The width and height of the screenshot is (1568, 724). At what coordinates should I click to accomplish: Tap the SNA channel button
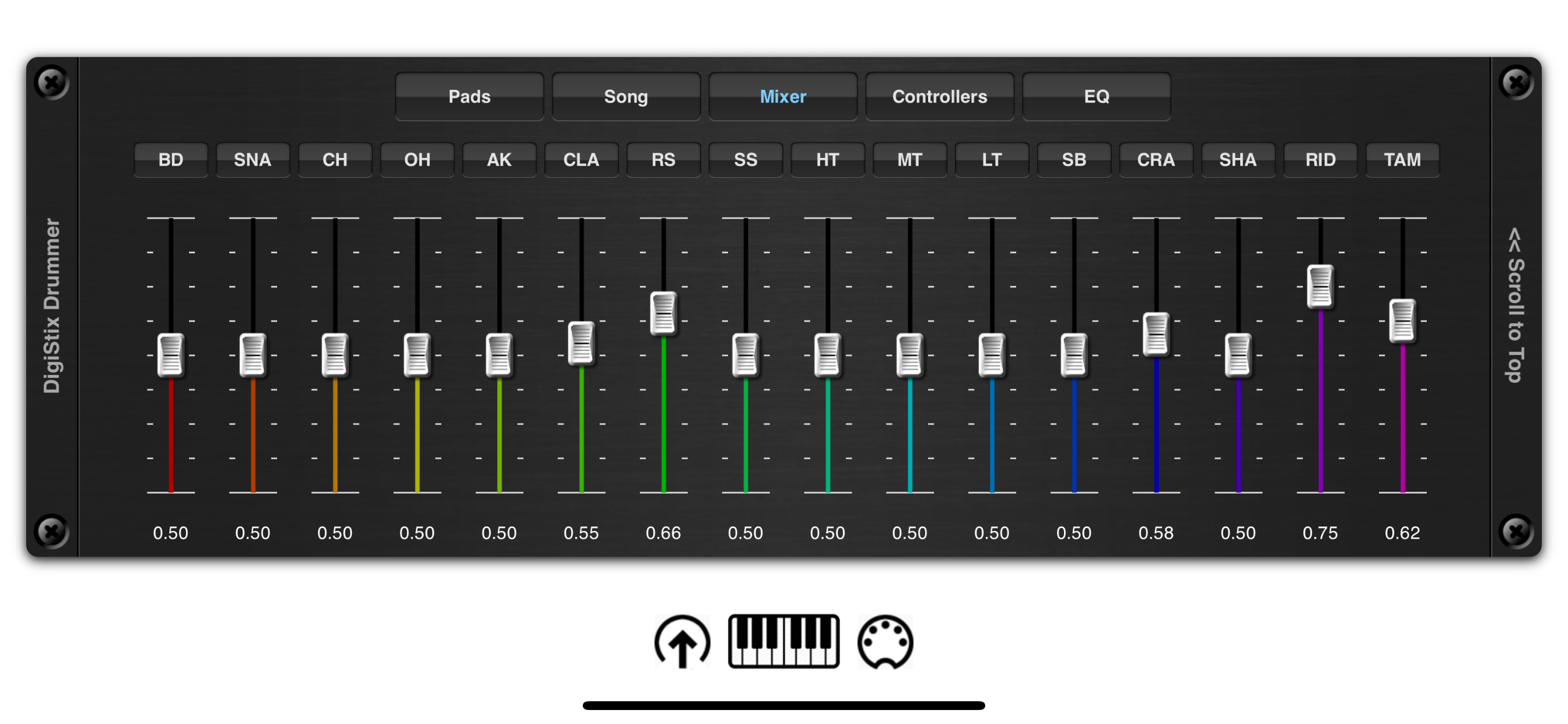point(253,159)
